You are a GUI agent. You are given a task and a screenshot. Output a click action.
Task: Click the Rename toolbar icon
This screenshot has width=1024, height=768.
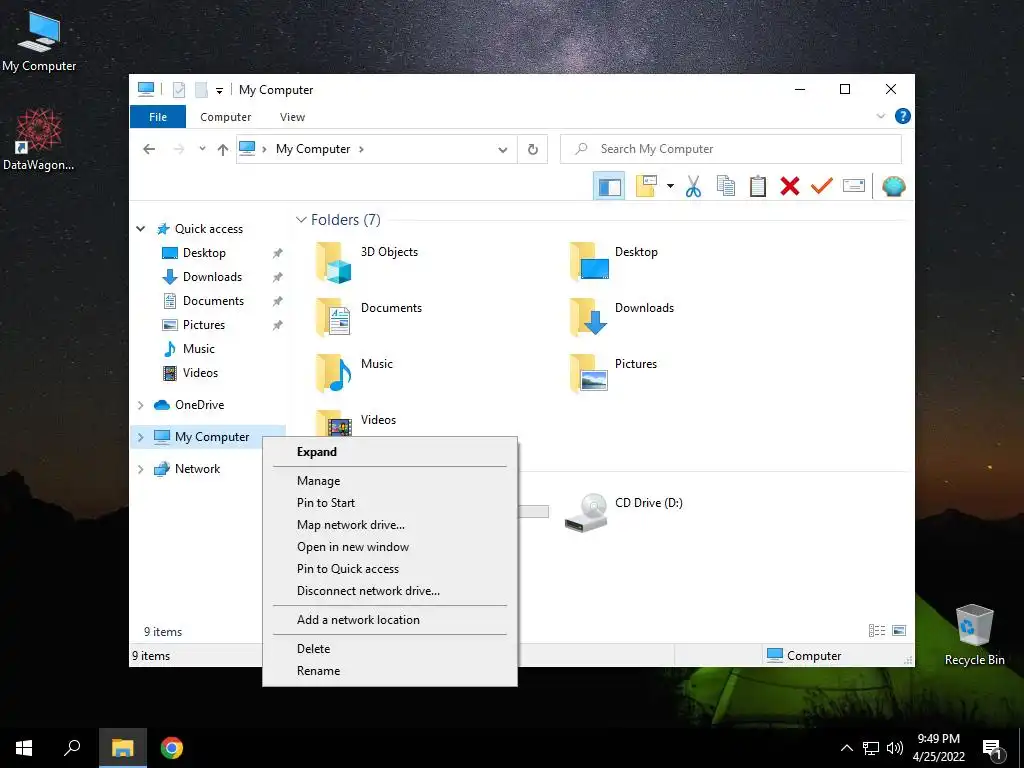[x=854, y=186]
